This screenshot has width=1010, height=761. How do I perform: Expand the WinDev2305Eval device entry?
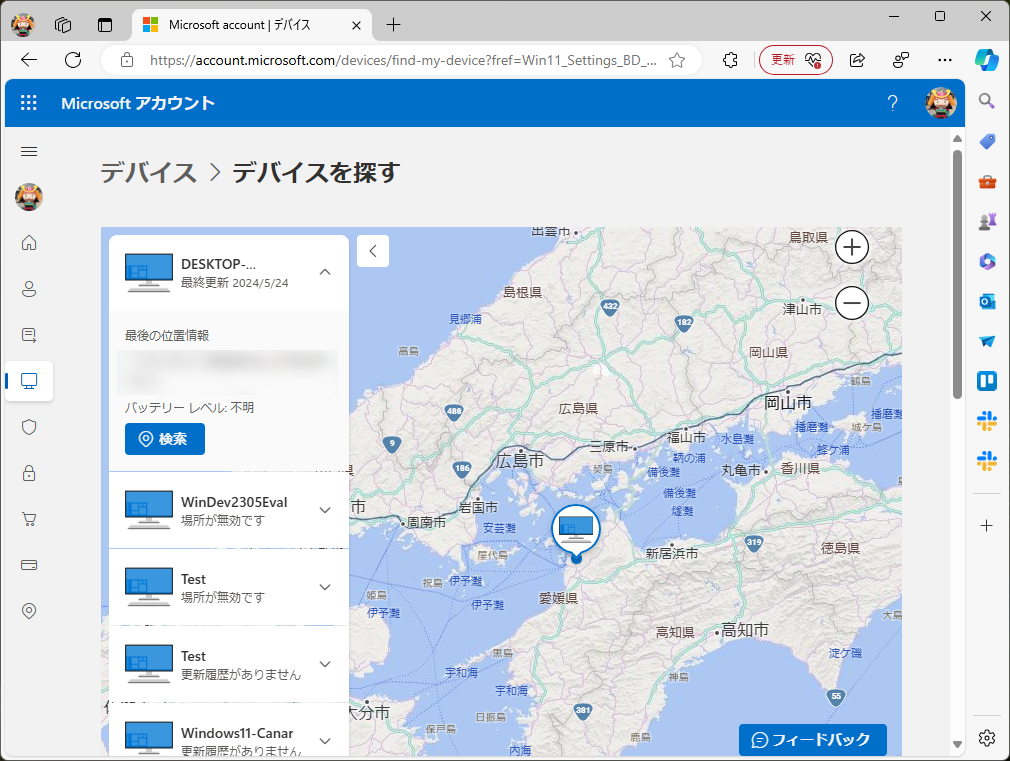pyautogui.click(x=324, y=510)
